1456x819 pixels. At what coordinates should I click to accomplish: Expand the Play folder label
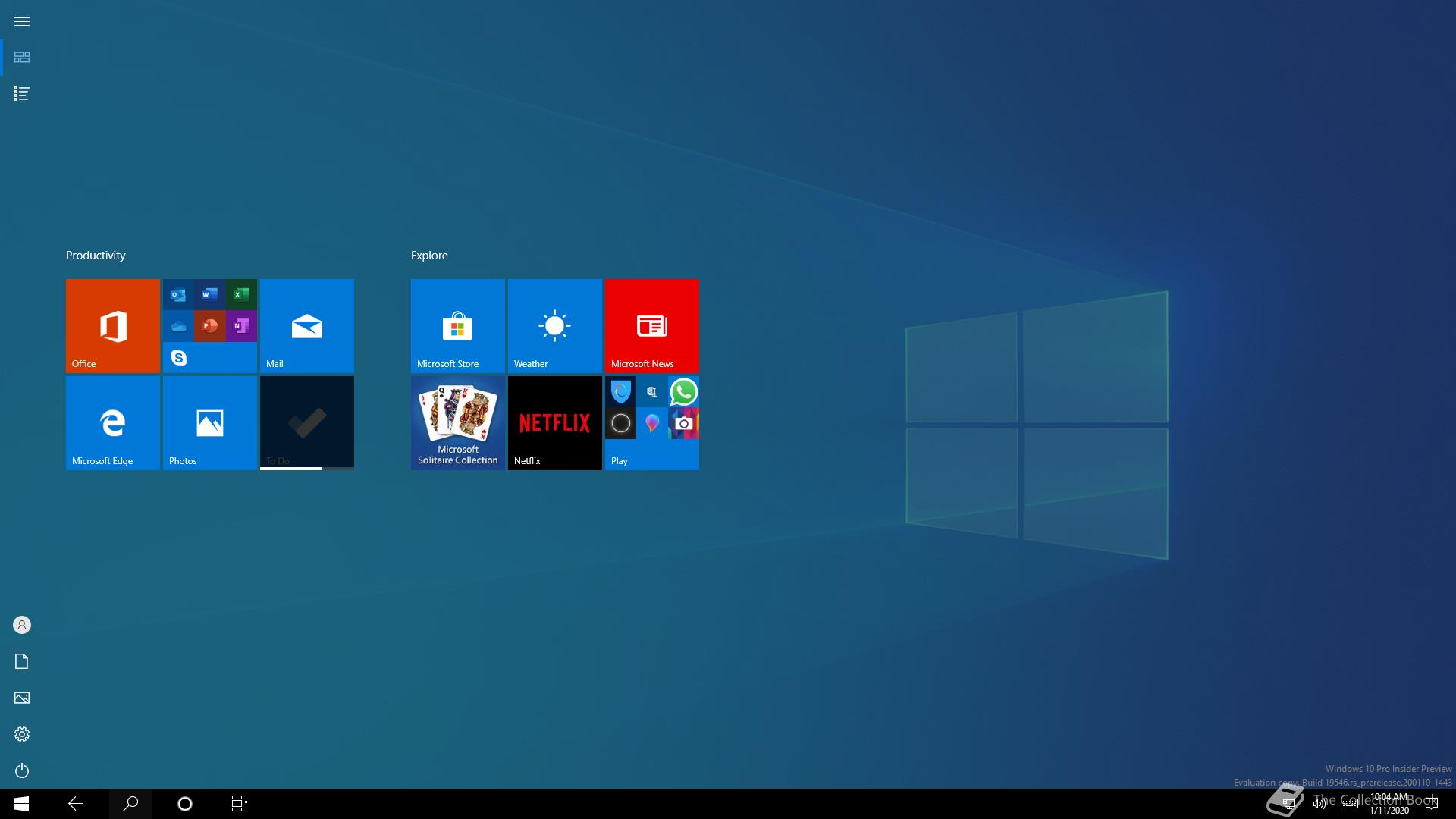pyautogui.click(x=620, y=460)
